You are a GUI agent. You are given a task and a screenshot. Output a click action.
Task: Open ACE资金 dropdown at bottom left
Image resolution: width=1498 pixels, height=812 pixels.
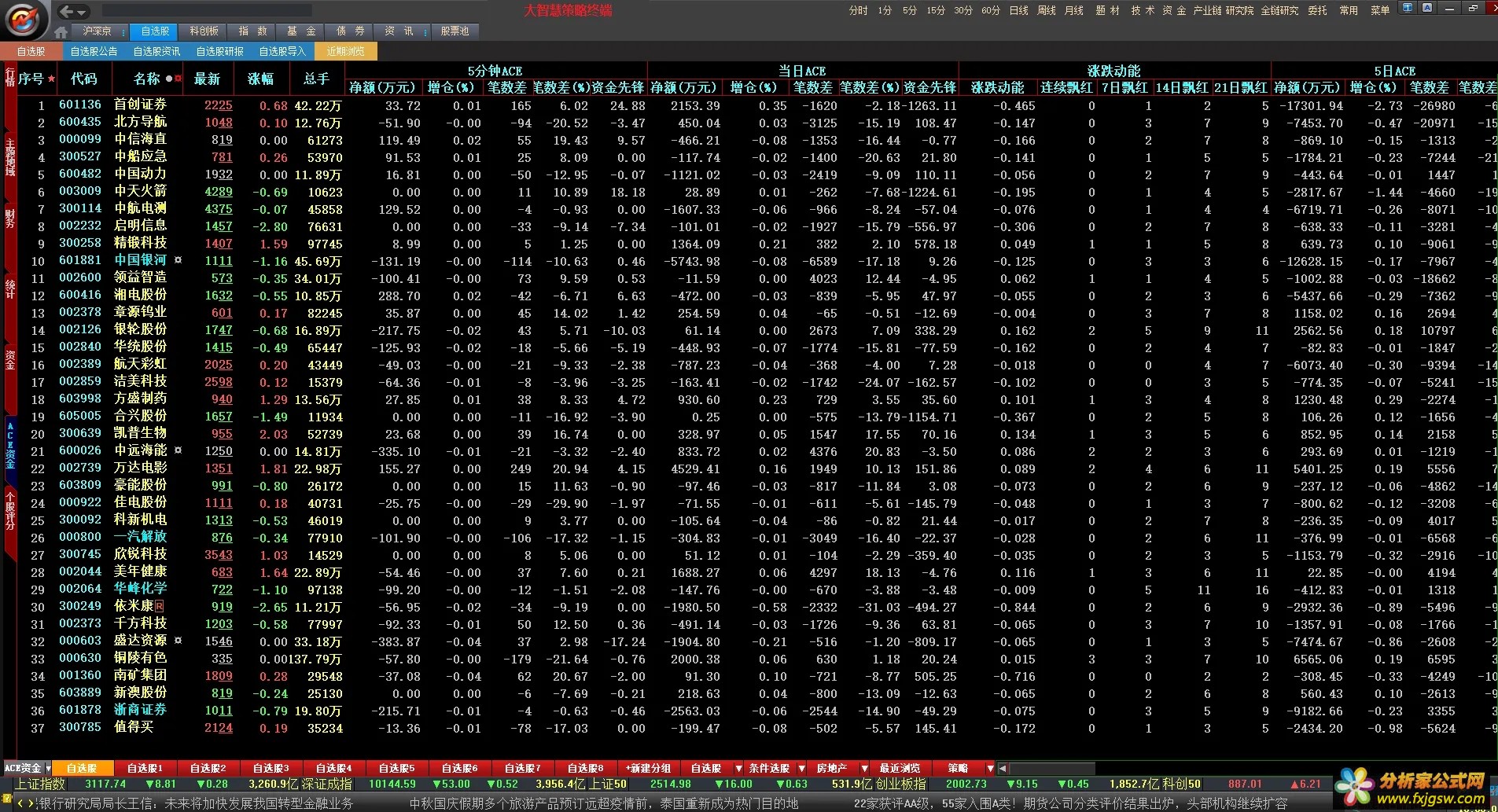point(49,768)
